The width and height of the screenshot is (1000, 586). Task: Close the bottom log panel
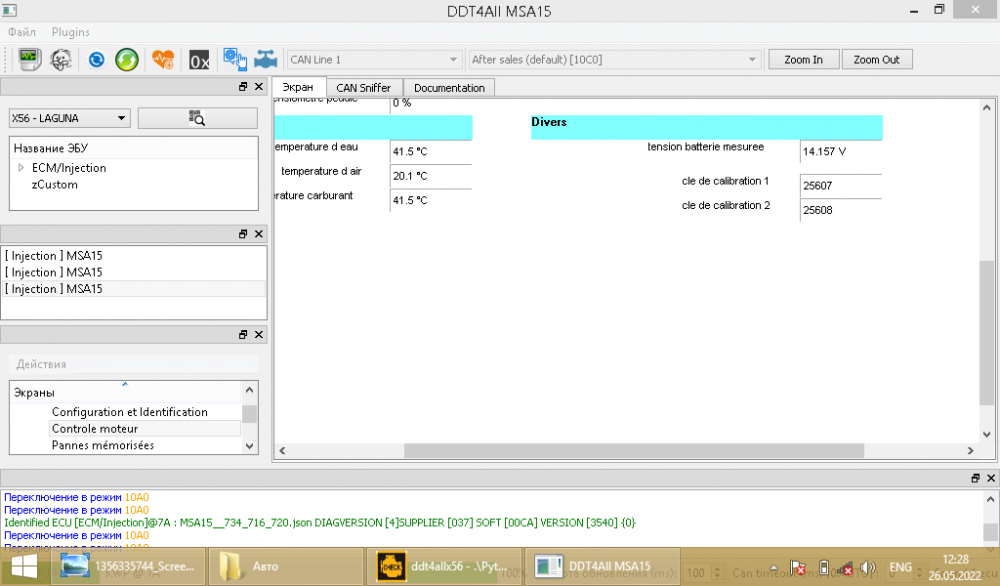coord(990,478)
